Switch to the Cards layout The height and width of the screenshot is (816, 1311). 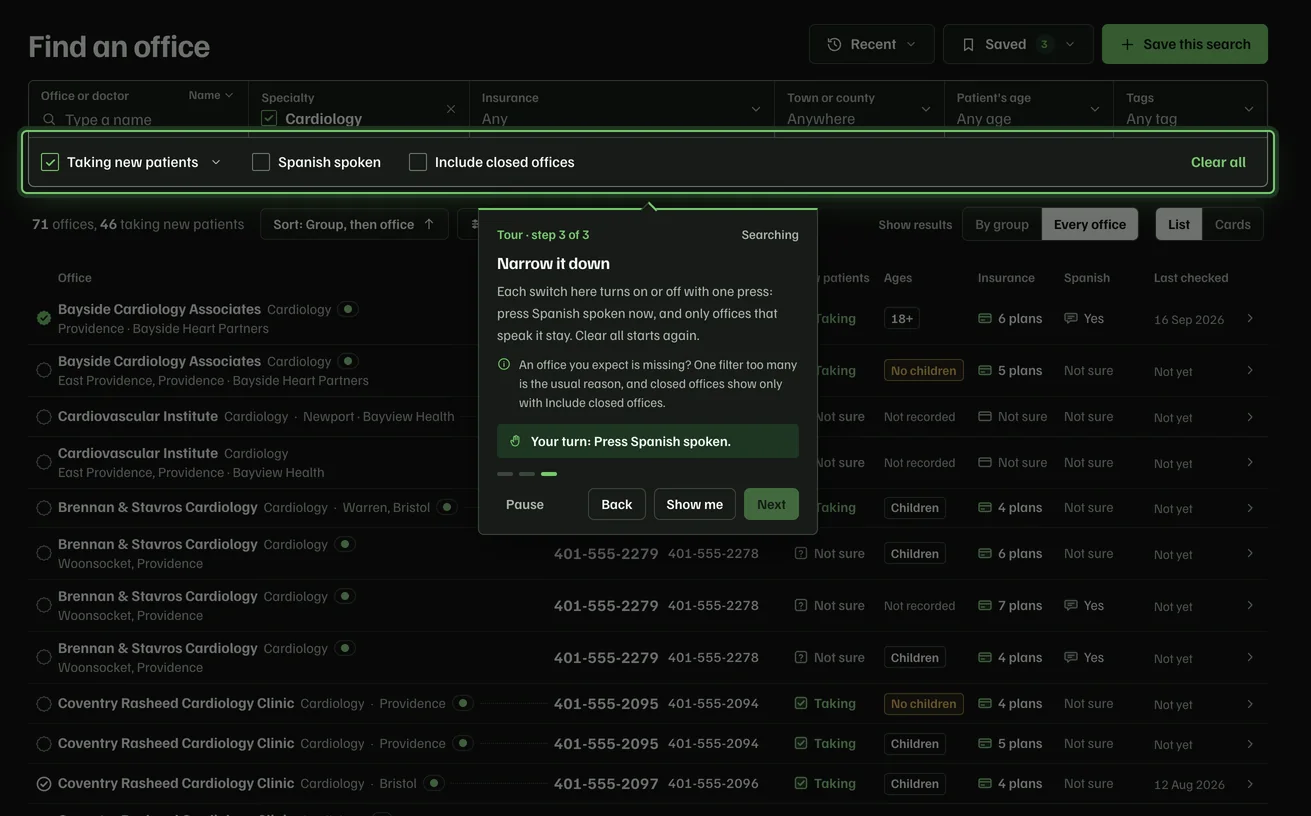coord(1233,224)
